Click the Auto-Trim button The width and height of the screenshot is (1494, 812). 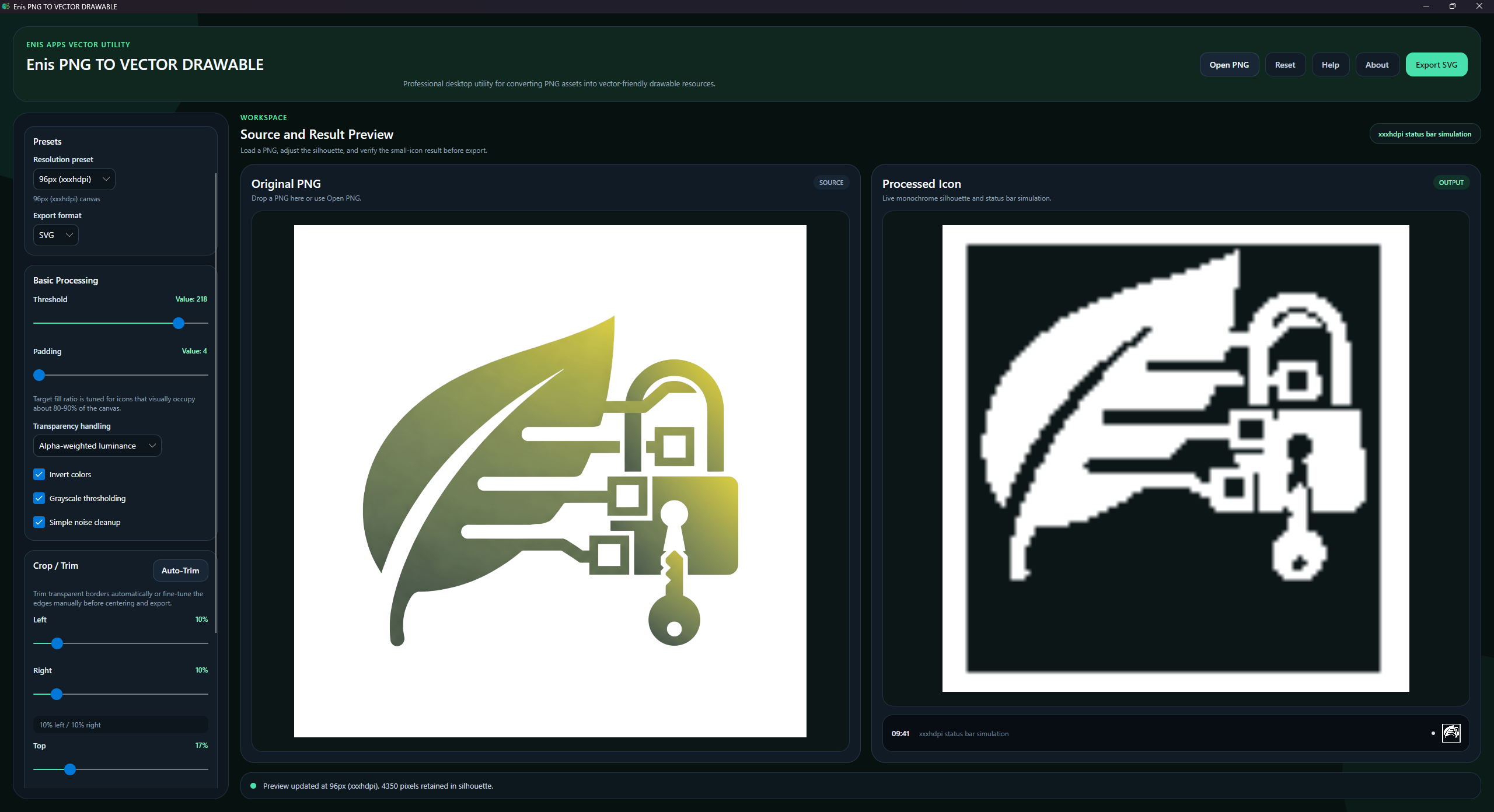[x=180, y=570]
